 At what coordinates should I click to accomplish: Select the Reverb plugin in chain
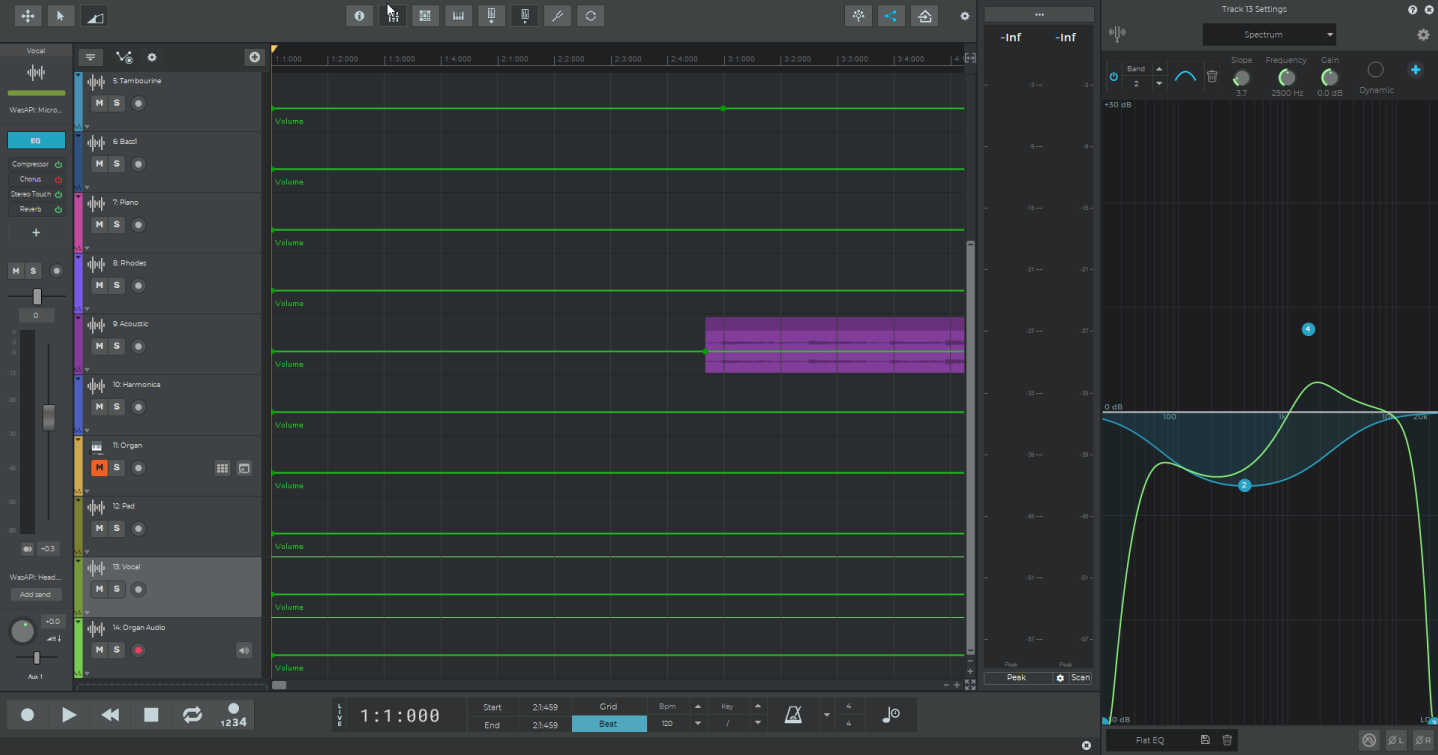pyautogui.click(x=30, y=209)
